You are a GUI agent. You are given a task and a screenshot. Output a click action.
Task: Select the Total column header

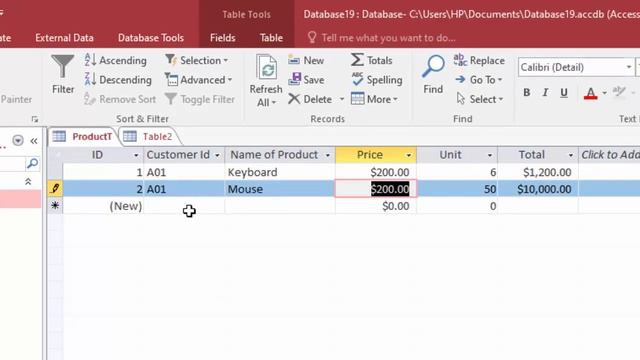click(x=532, y=155)
